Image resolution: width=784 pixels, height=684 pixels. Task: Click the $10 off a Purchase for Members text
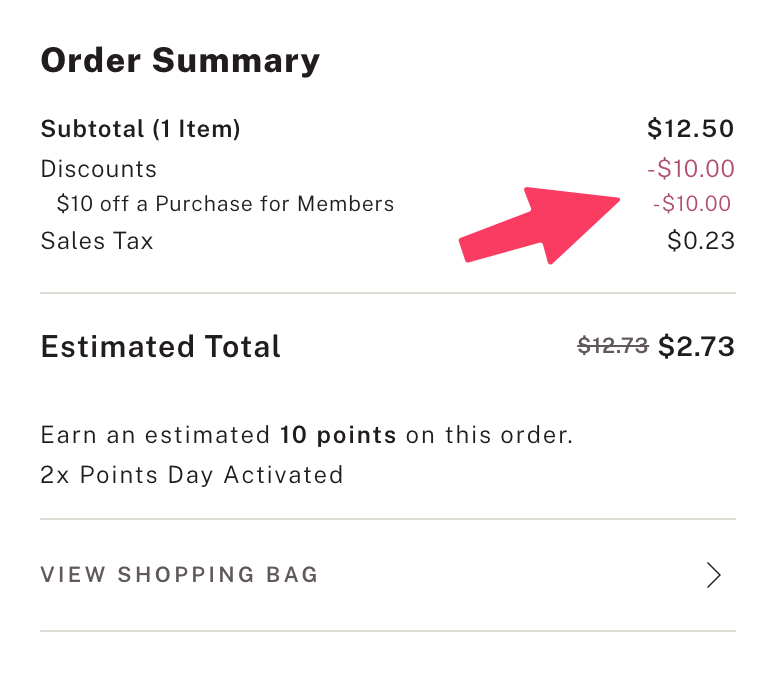pyautogui.click(x=225, y=204)
